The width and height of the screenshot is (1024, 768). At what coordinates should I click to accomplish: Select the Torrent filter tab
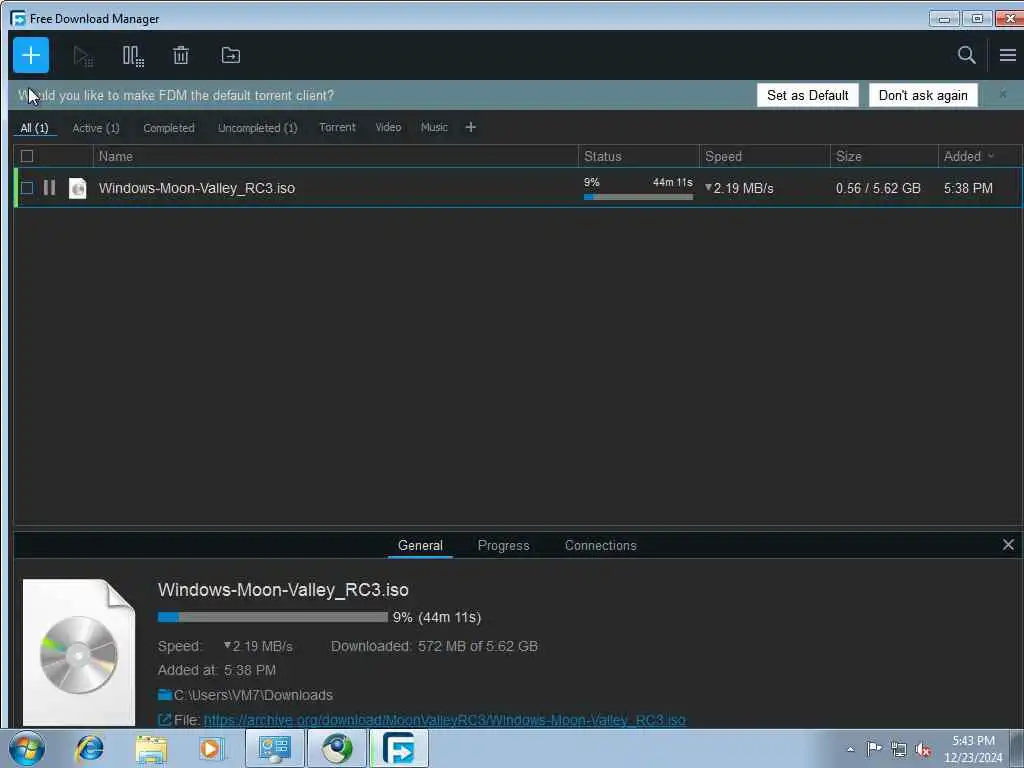click(337, 127)
